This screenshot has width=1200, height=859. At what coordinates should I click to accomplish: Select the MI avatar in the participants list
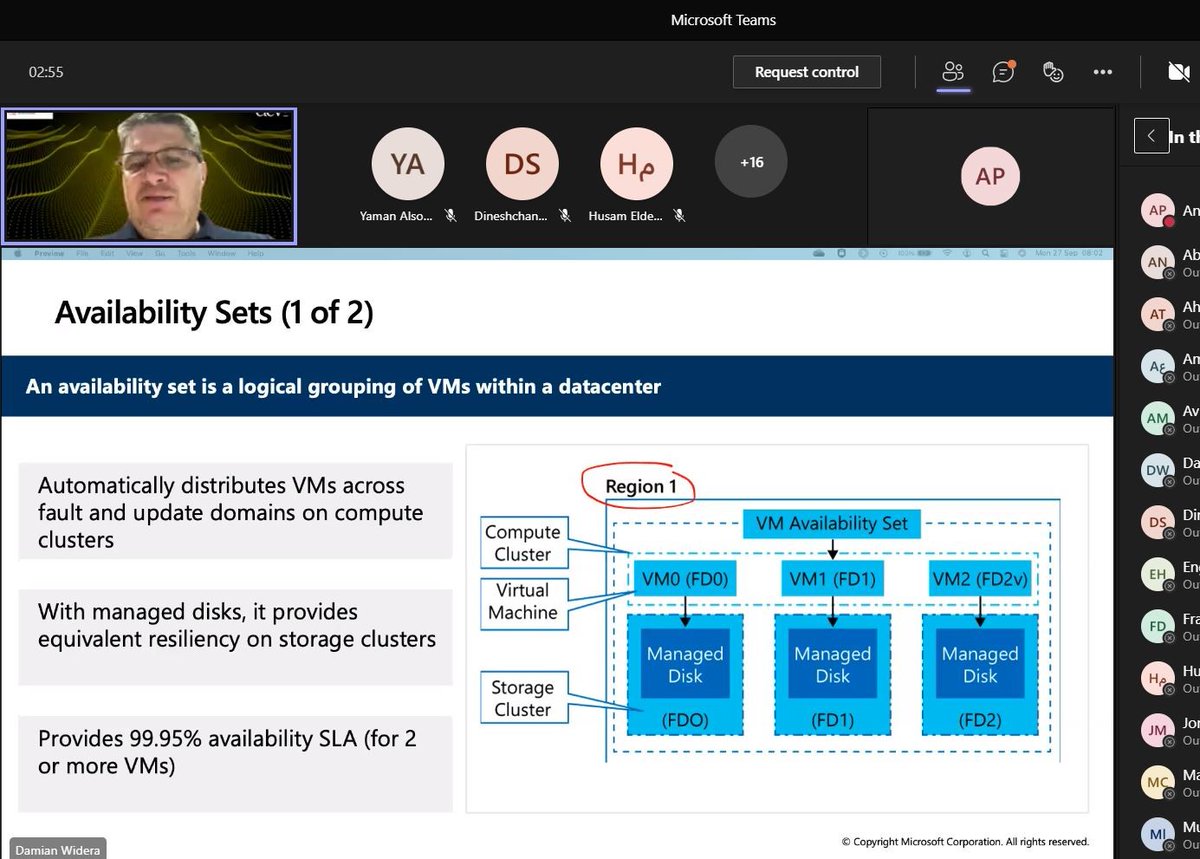click(x=1158, y=834)
